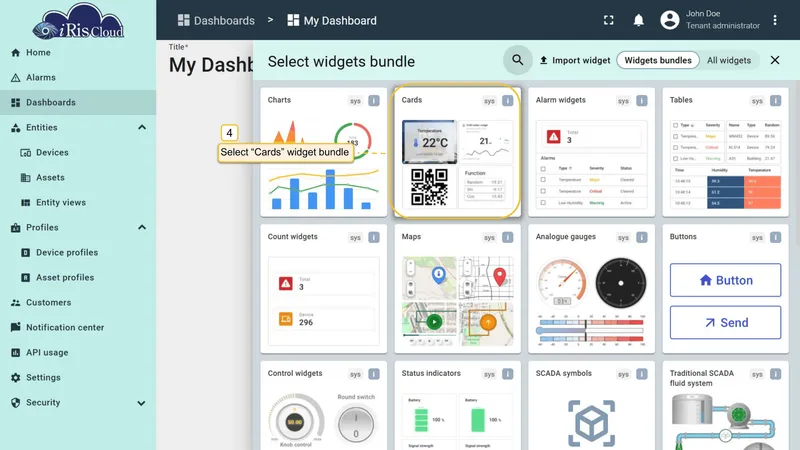The width and height of the screenshot is (800, 450).
Task: Click the iRisCloud logo
Action: point(78,21)
